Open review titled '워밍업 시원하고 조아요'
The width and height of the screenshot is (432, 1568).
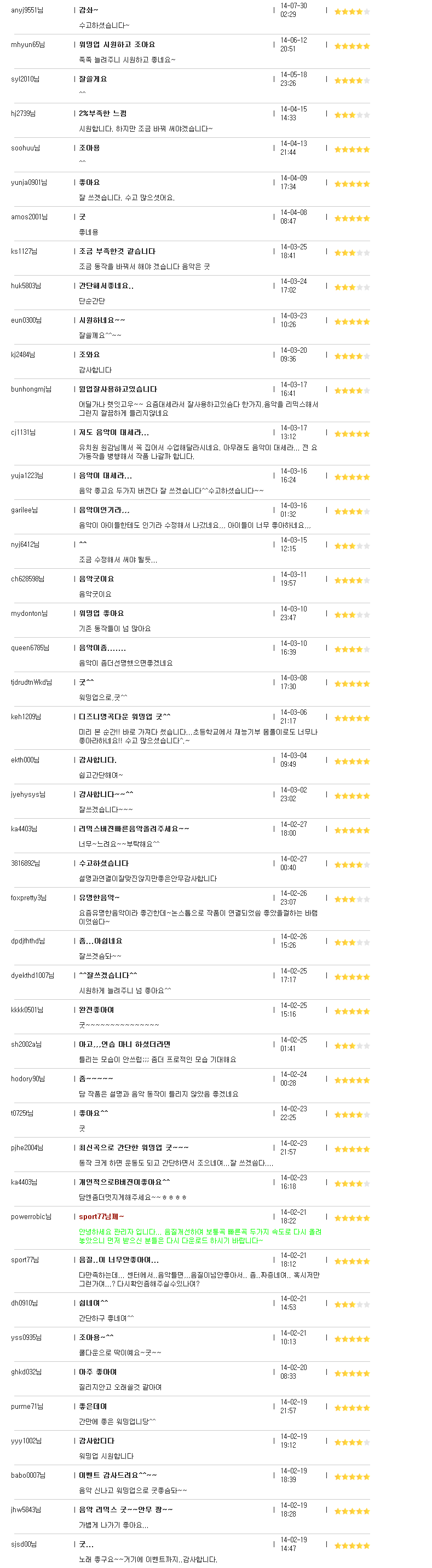117,44
